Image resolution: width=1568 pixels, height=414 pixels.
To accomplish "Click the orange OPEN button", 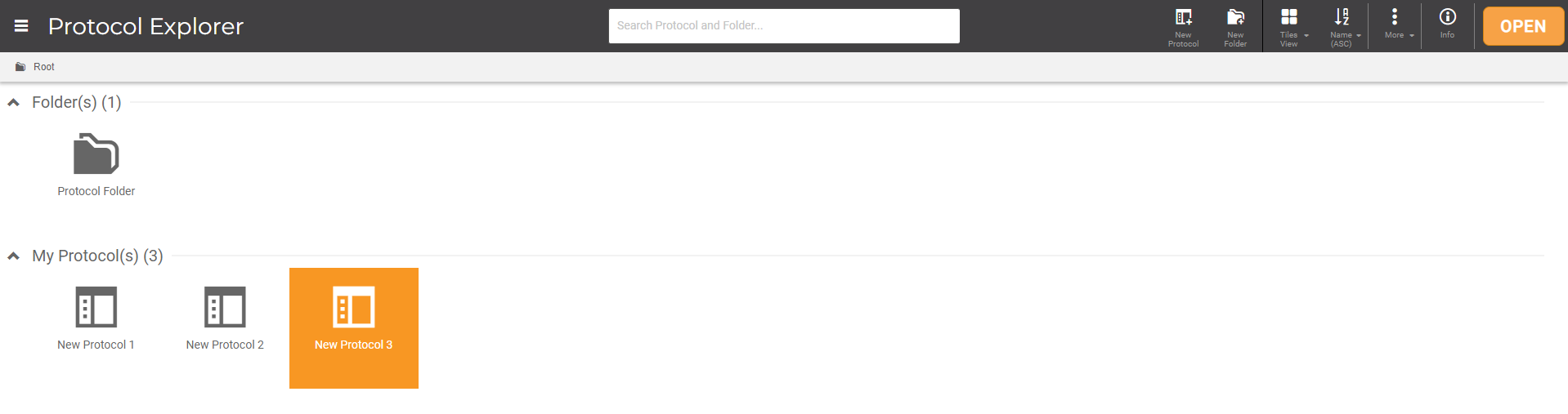I will (1523, 26).
